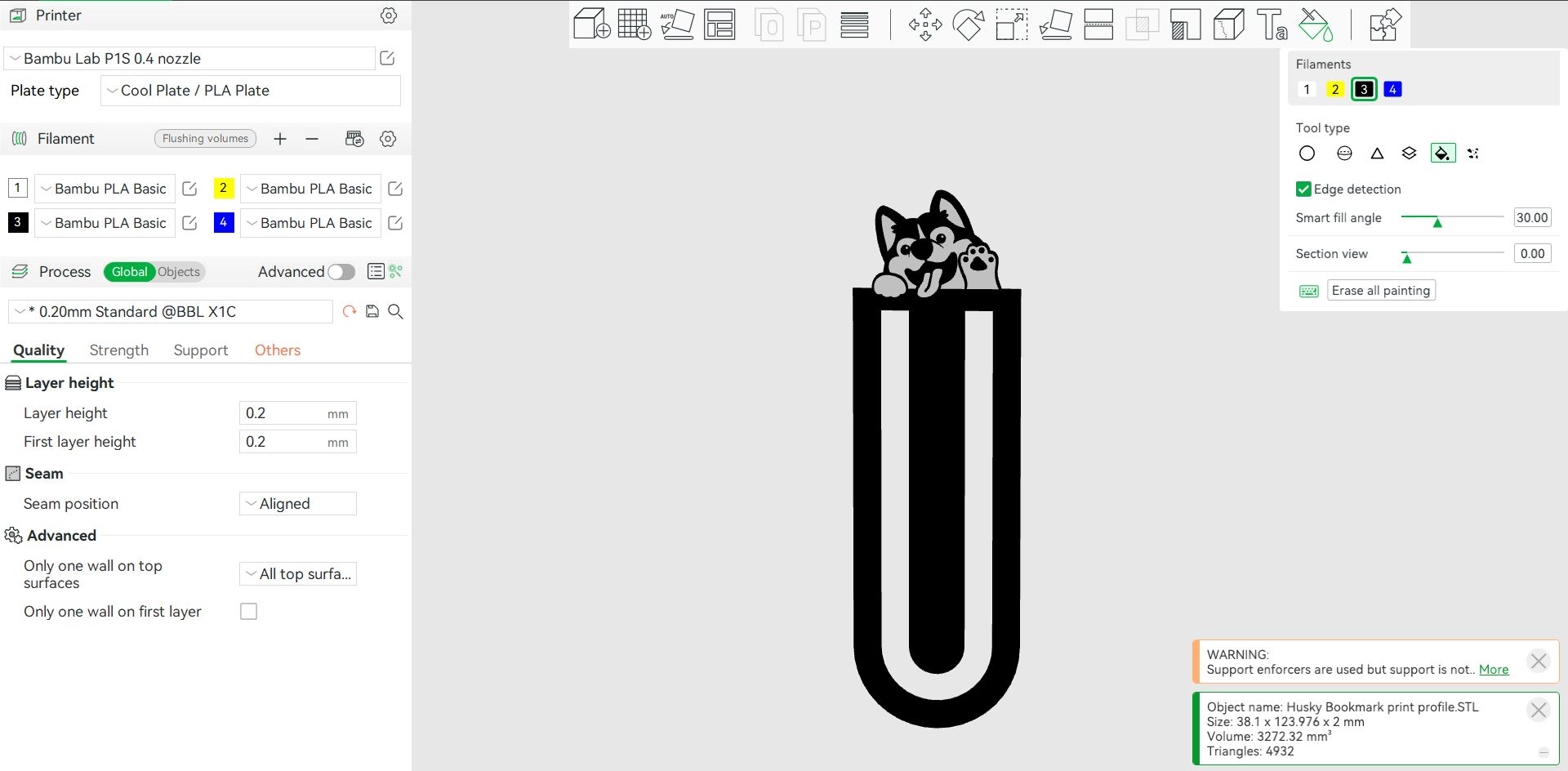Click the Add plate grid icon

tap(635, 25)
